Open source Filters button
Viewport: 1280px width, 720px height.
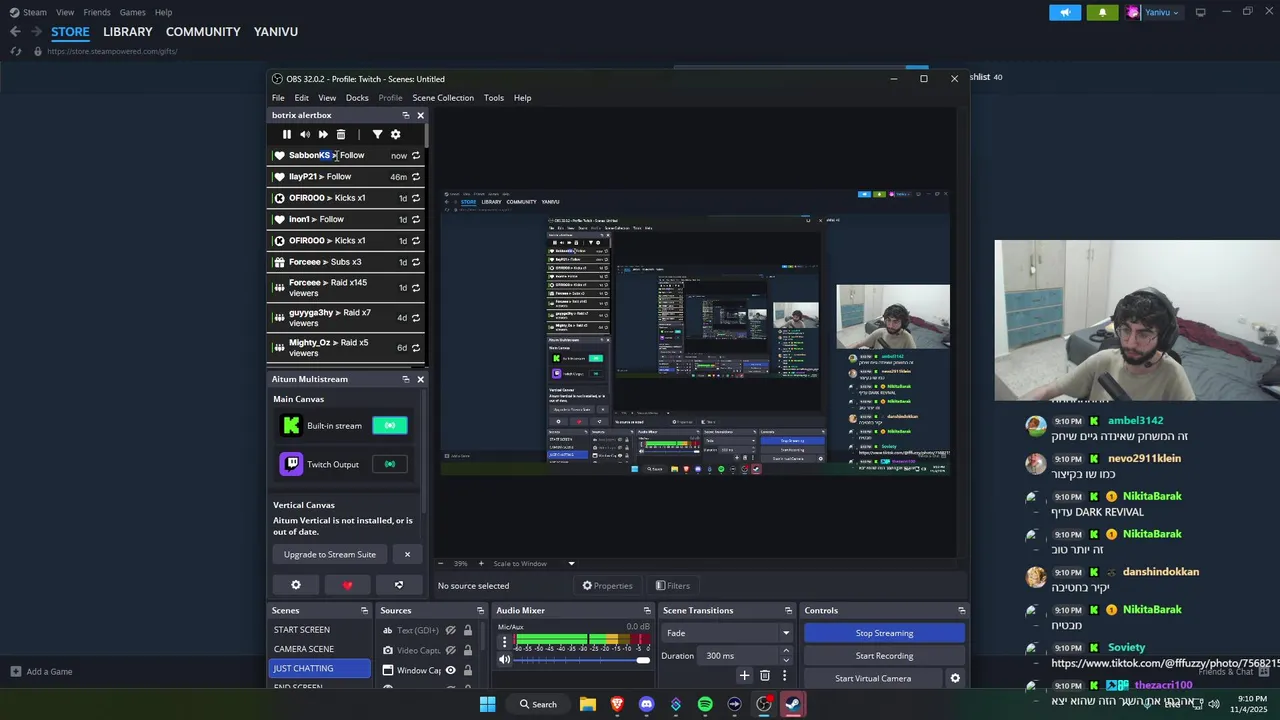pyautogui.click(x=673, y=586)
